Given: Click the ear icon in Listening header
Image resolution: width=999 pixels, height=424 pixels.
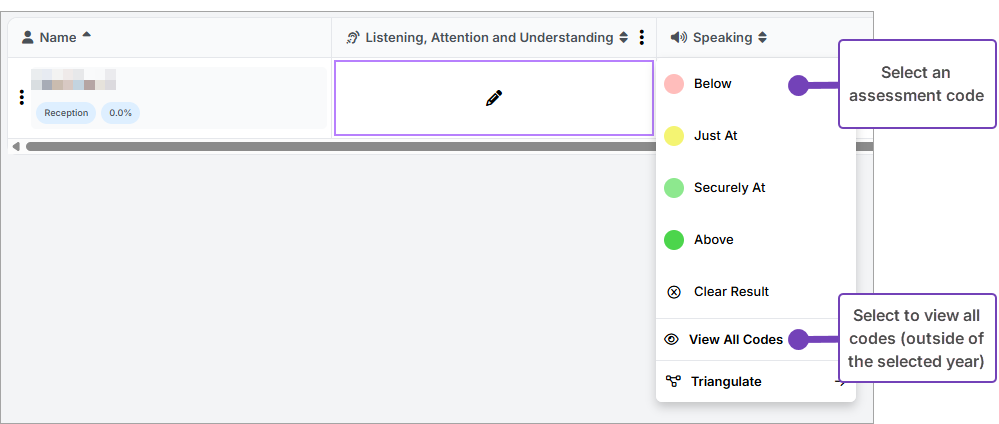Looking at the screenshot, I should (352, 38).
